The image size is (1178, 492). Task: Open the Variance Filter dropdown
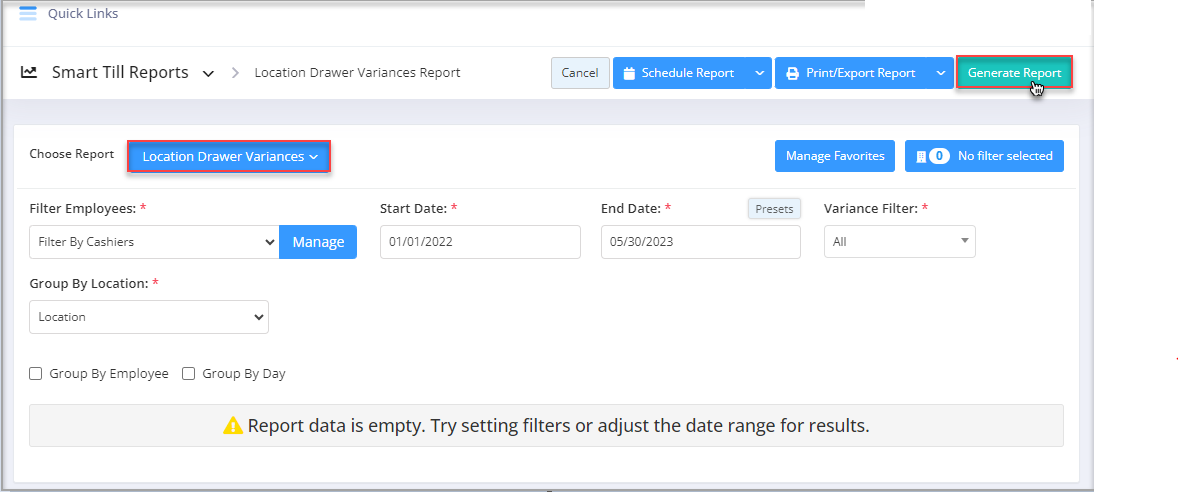[899, 242]
